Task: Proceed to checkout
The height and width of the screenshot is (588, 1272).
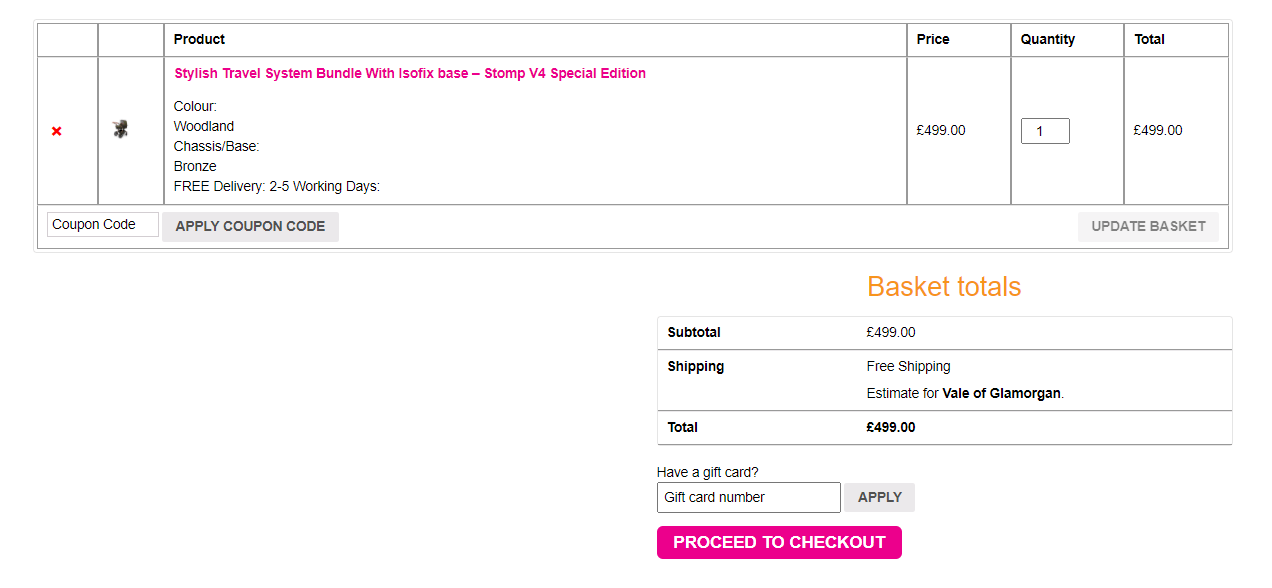Action: (x=779, y=542)
